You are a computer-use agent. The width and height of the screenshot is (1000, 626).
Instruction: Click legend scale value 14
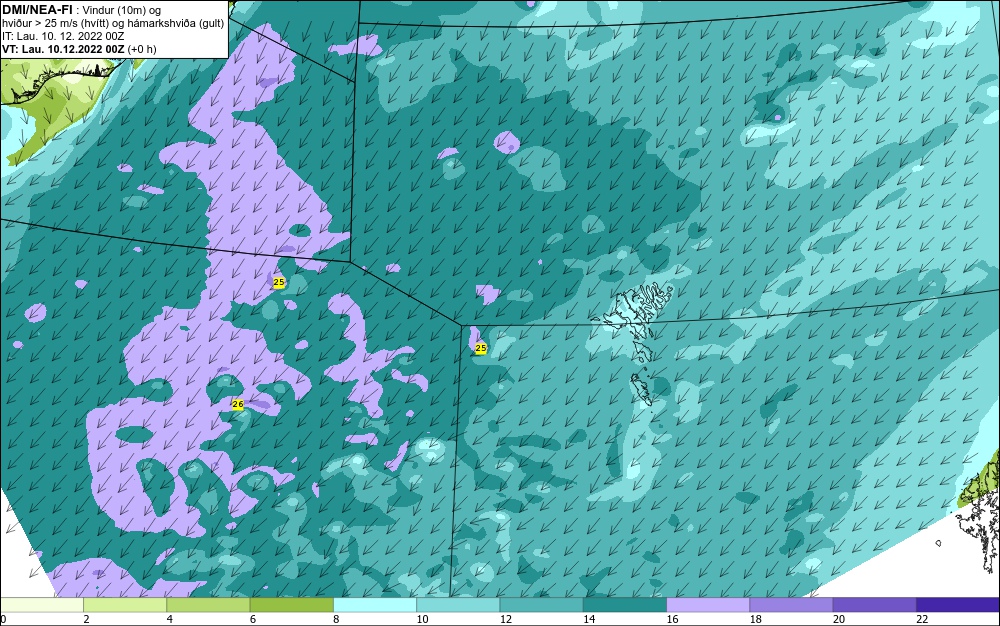pyautogui.click(x=589, y=619)
